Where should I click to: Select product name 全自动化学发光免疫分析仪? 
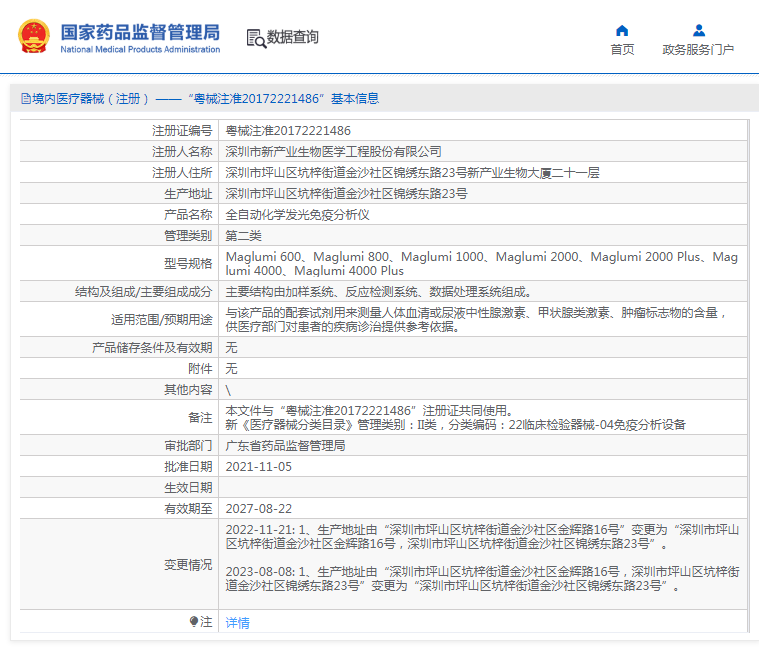pos(297,215)
